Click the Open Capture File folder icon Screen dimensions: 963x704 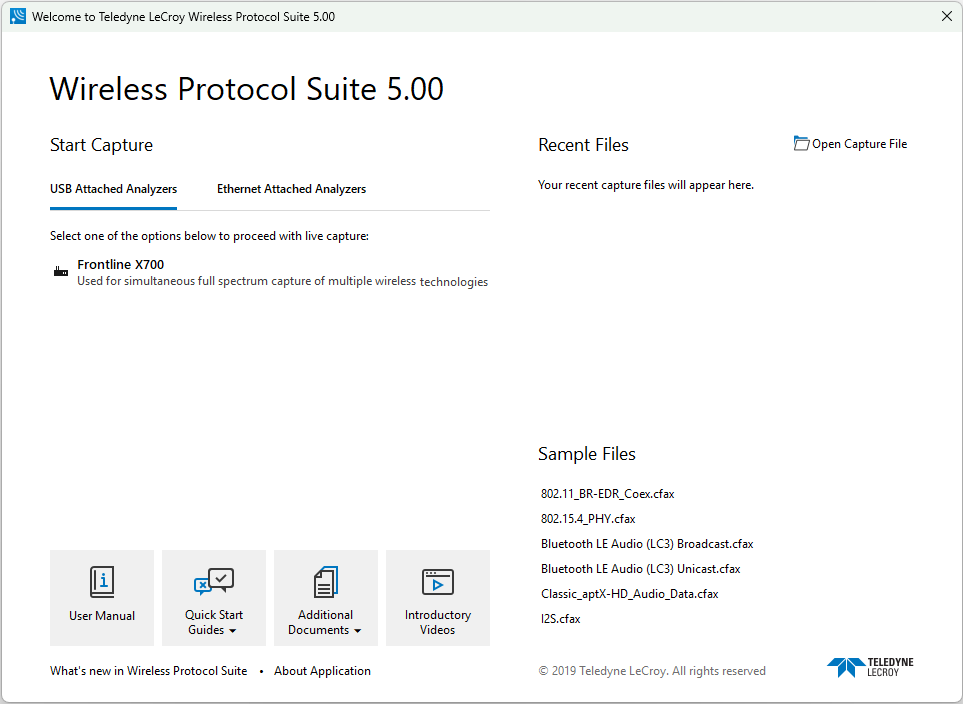tap(801, 144)
